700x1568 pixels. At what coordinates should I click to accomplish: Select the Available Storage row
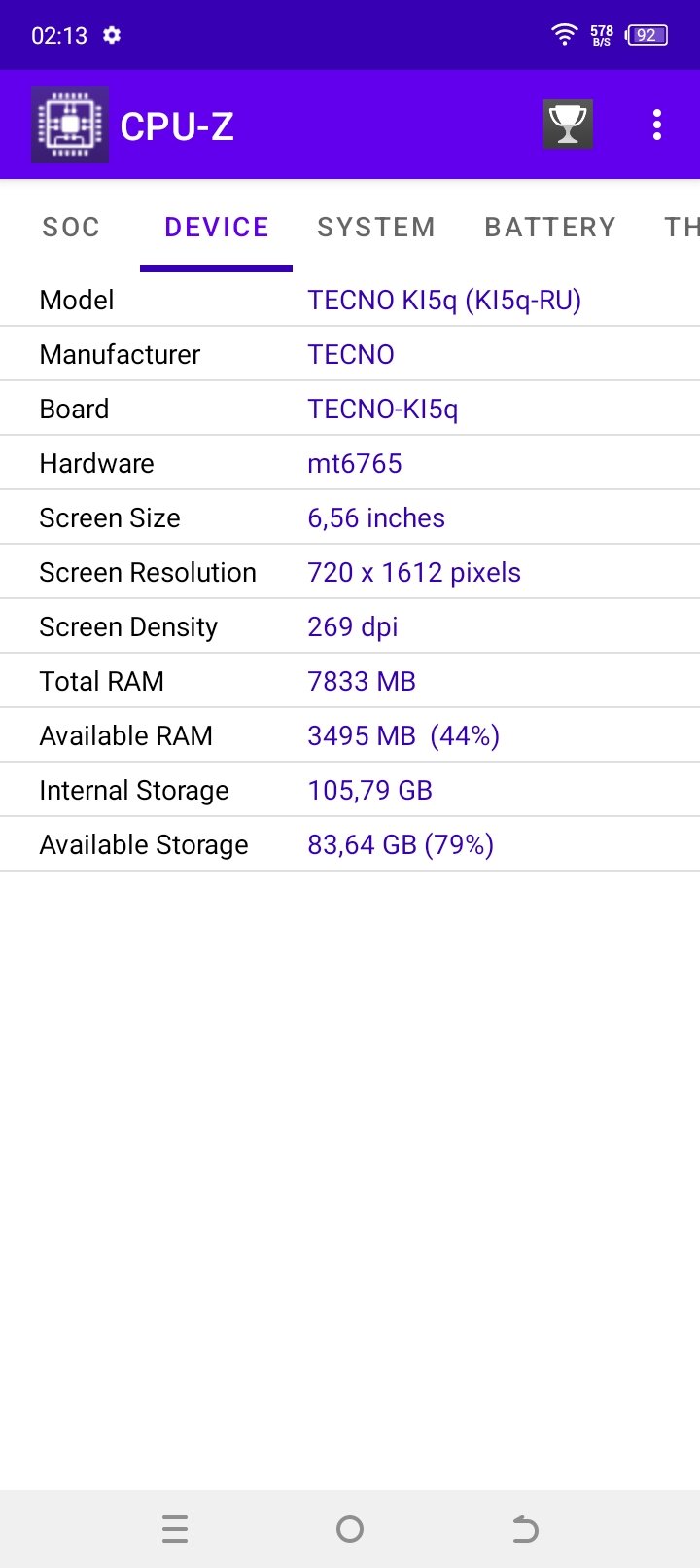coord(350,845)
